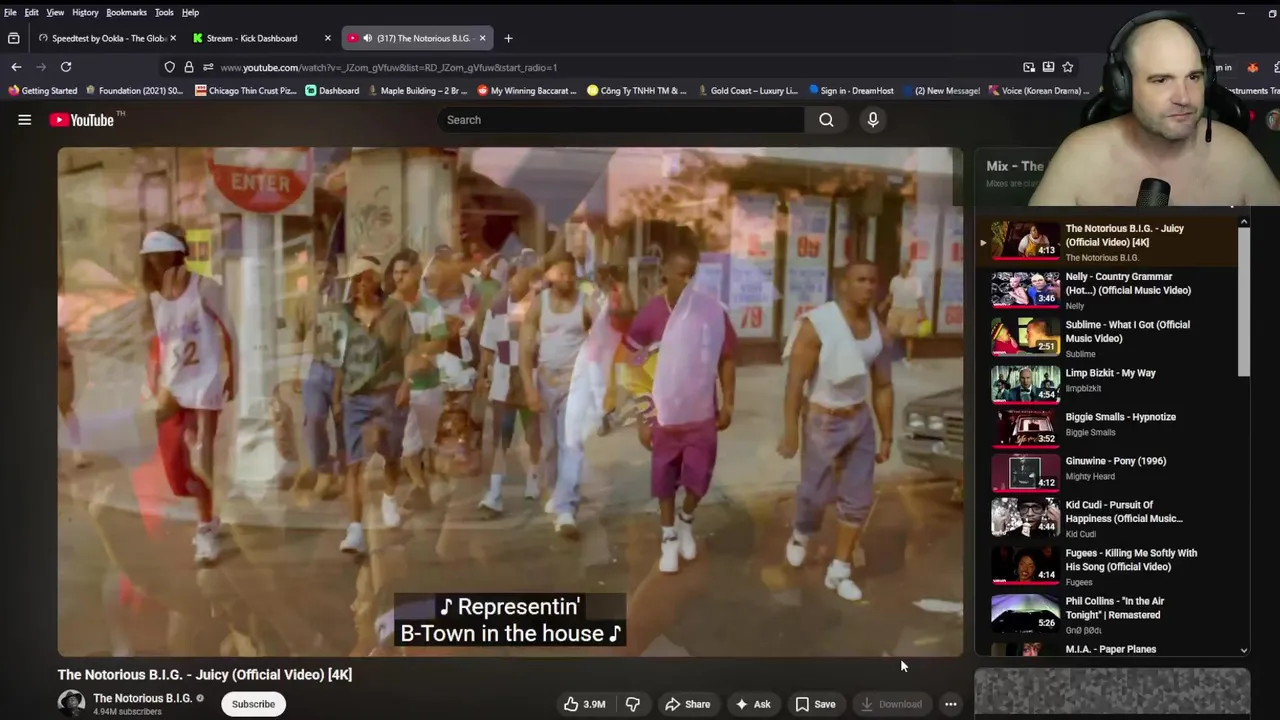Play Nelly Country Grammar thumbnail

(x=1025, y=288)
